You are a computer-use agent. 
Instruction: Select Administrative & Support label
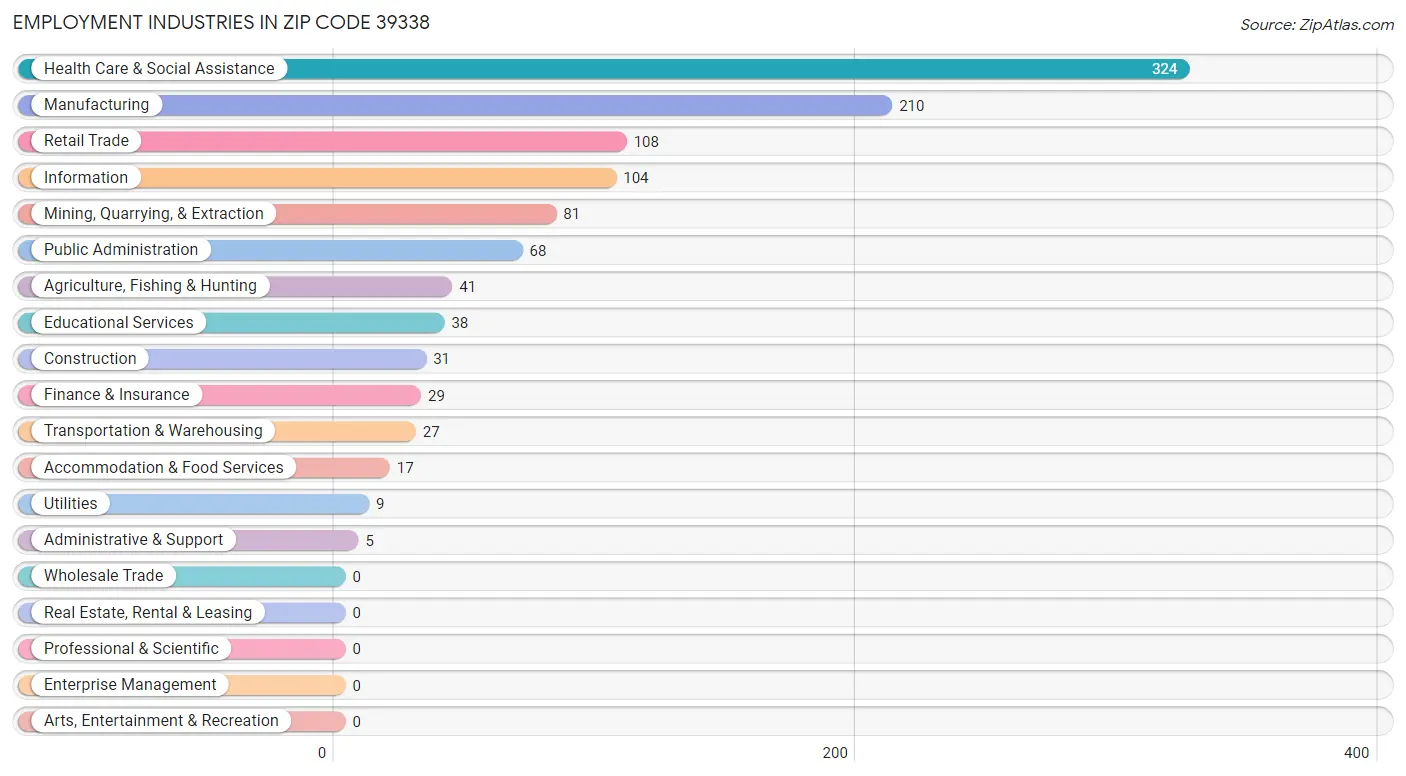(x=134, y=540)
